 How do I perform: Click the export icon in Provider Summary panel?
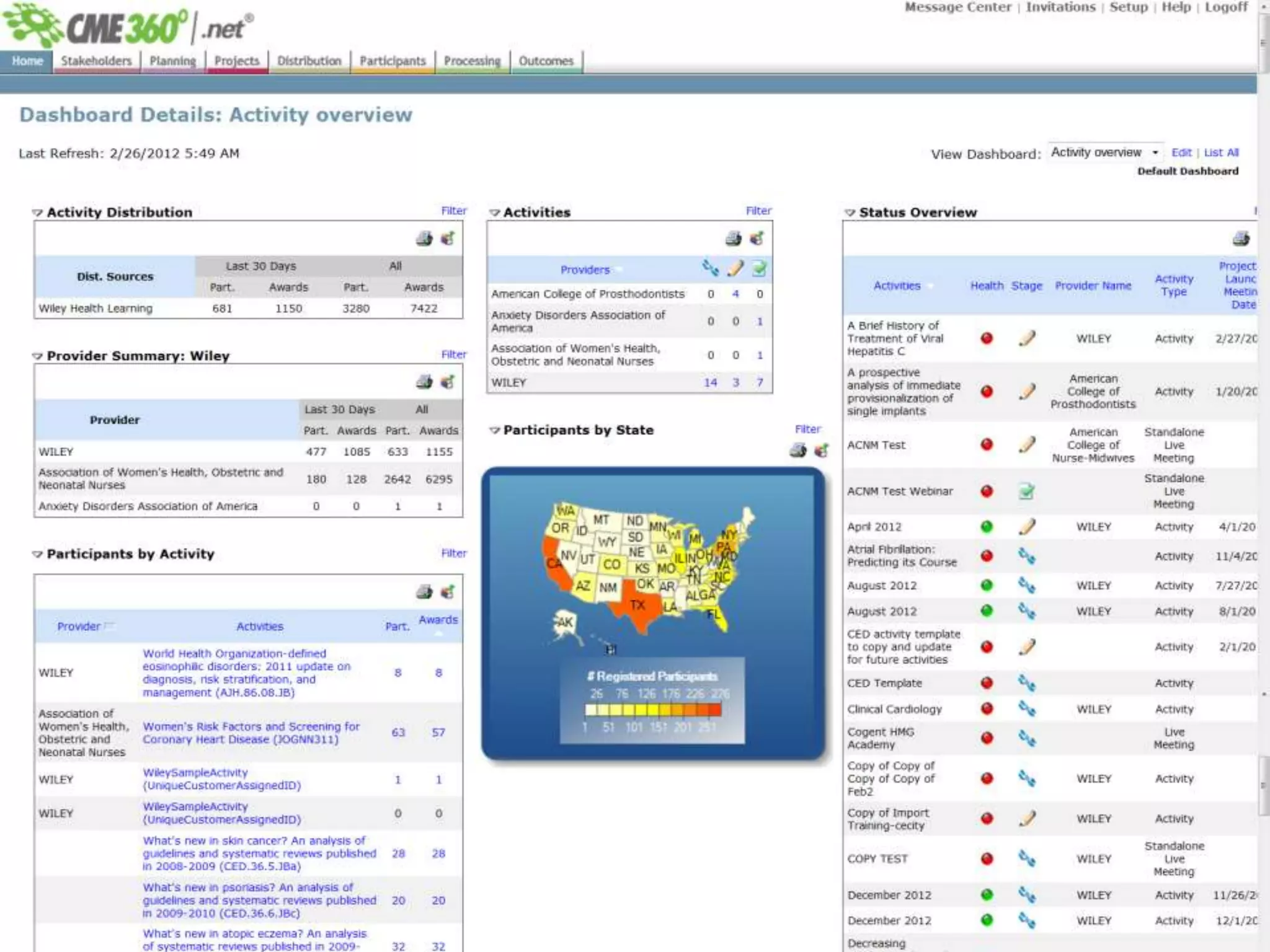point(448,382)
